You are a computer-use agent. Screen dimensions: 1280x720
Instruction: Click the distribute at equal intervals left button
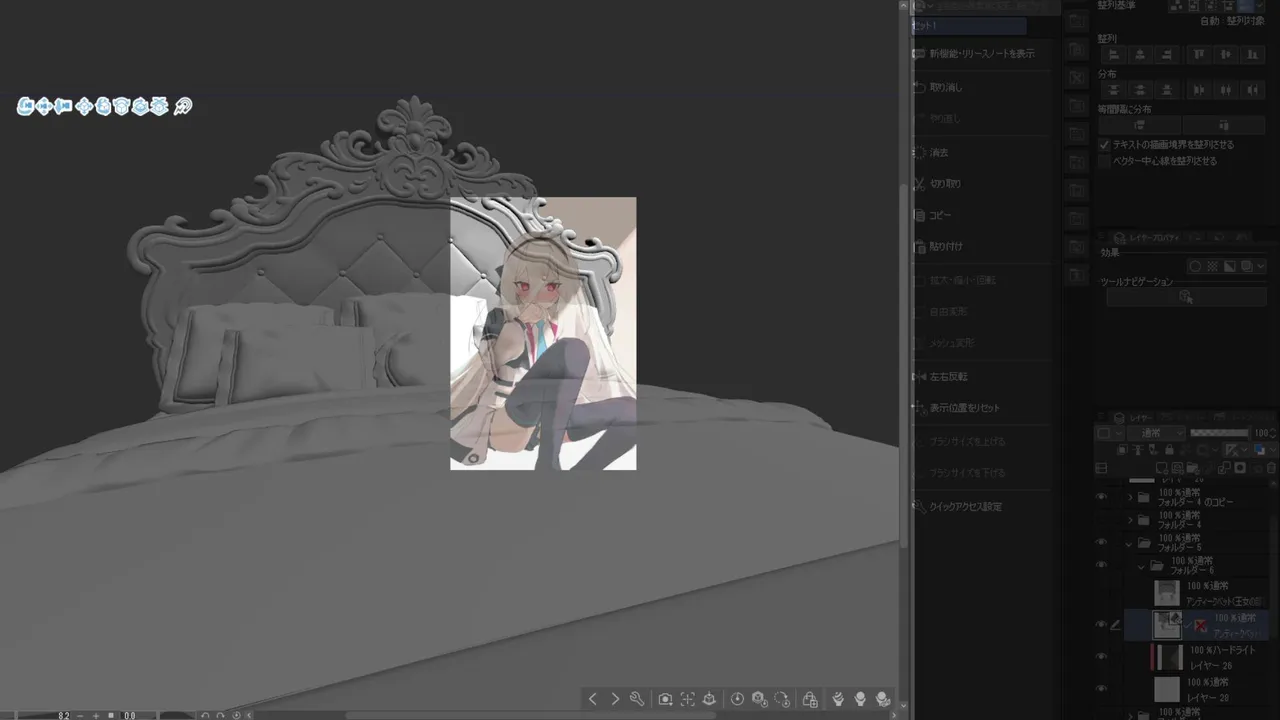pos(1140,125)
